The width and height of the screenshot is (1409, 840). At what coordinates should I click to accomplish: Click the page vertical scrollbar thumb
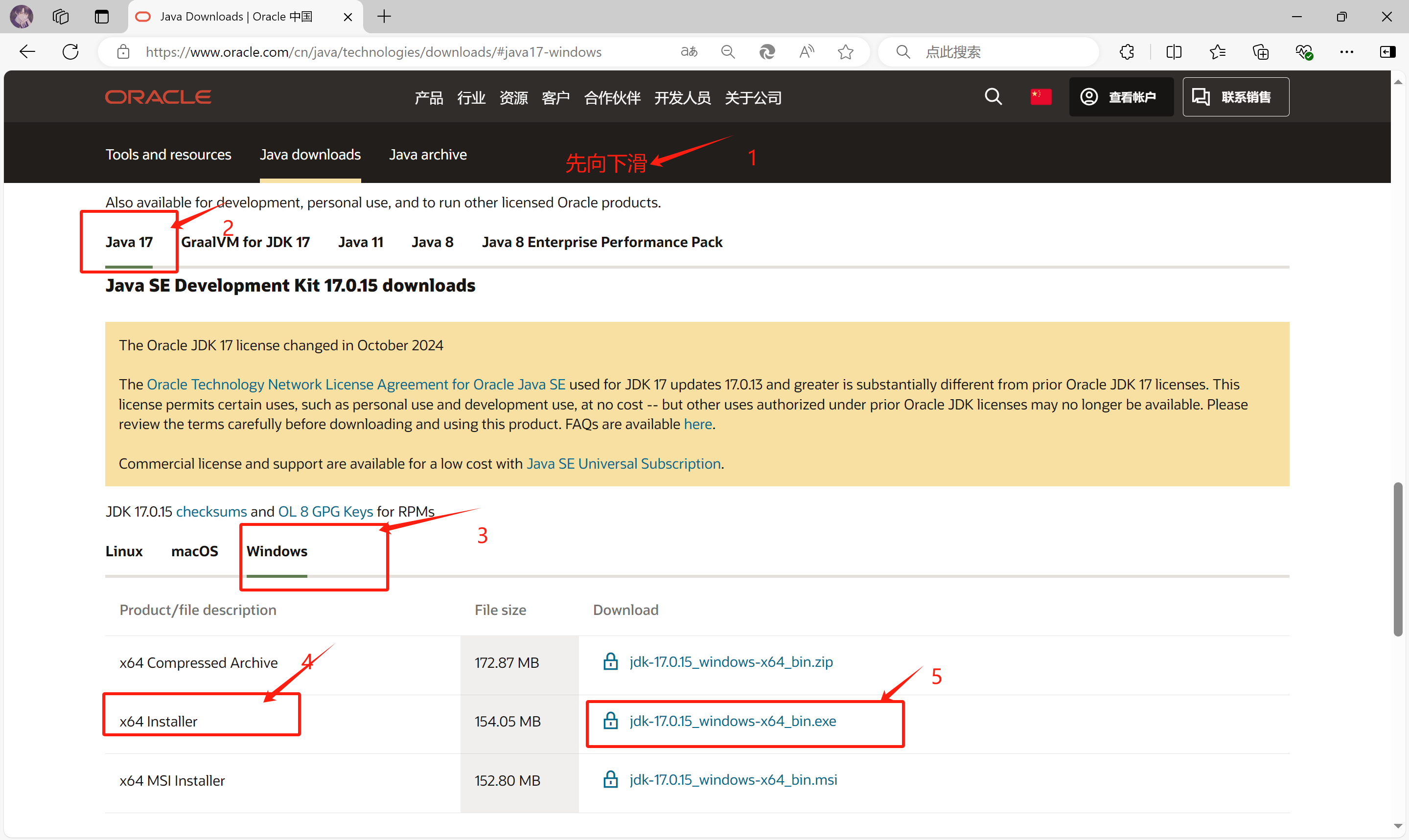point(1398,559)
